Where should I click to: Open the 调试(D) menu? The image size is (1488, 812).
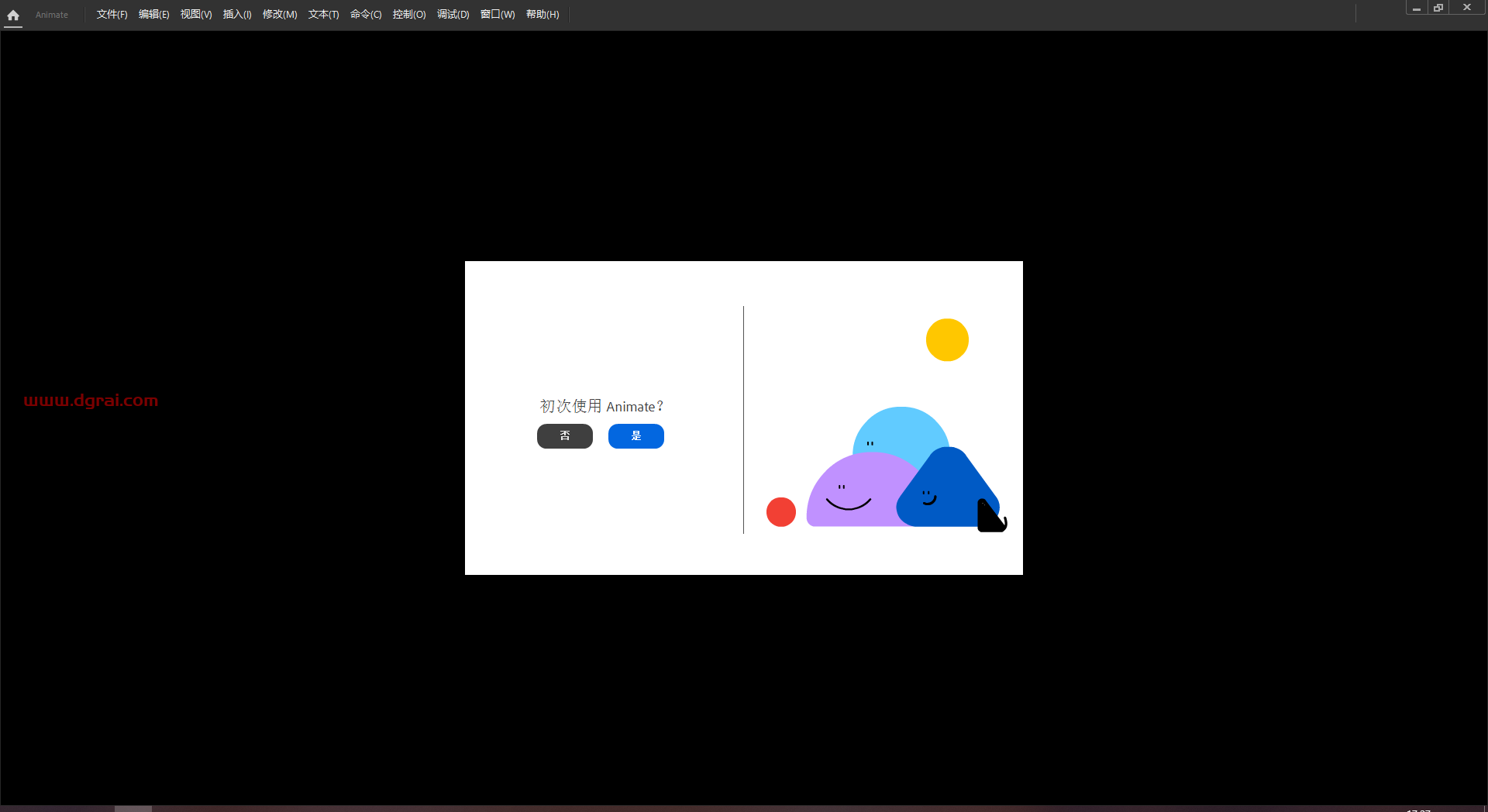[452, 14]
